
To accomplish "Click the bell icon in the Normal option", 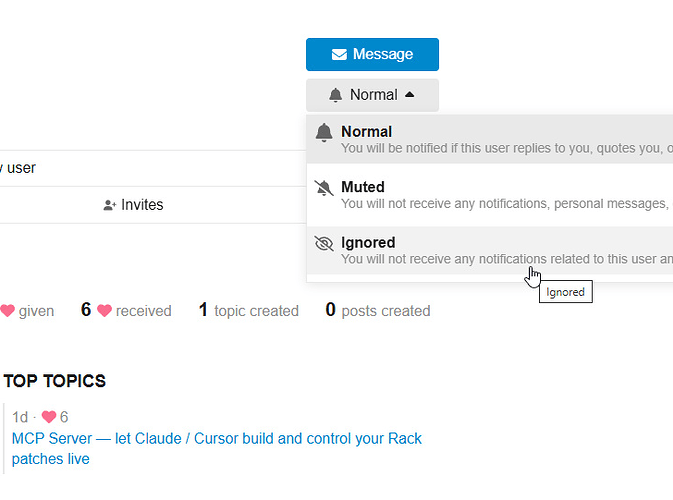I will (323, 132).
